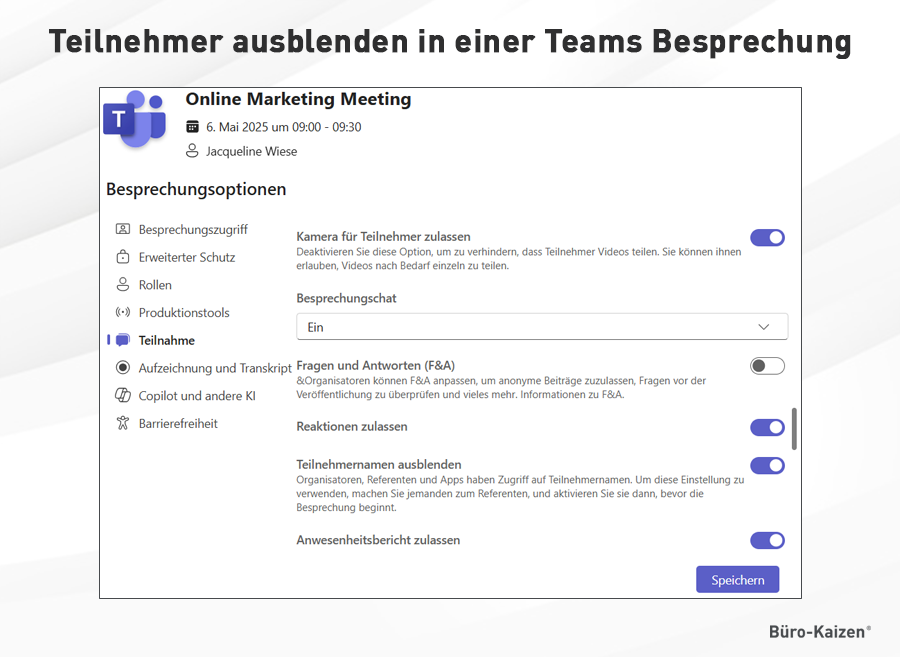This screenshot has height=657, width=900.
Task: Switch to Aufzeichnung und Transkript
Action: click(x=204, y=368)
